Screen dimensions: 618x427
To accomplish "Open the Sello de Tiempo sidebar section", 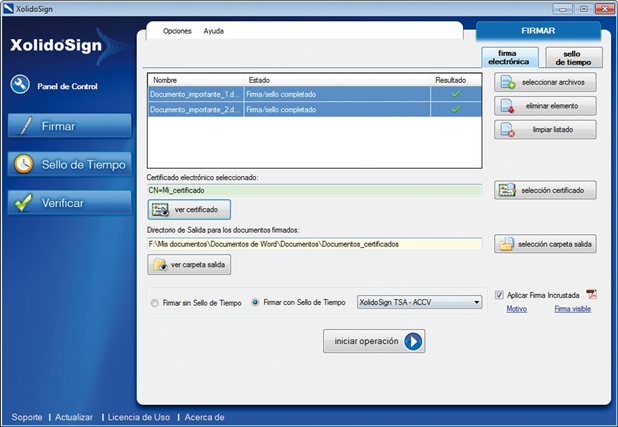I will (x=70, y=164).
